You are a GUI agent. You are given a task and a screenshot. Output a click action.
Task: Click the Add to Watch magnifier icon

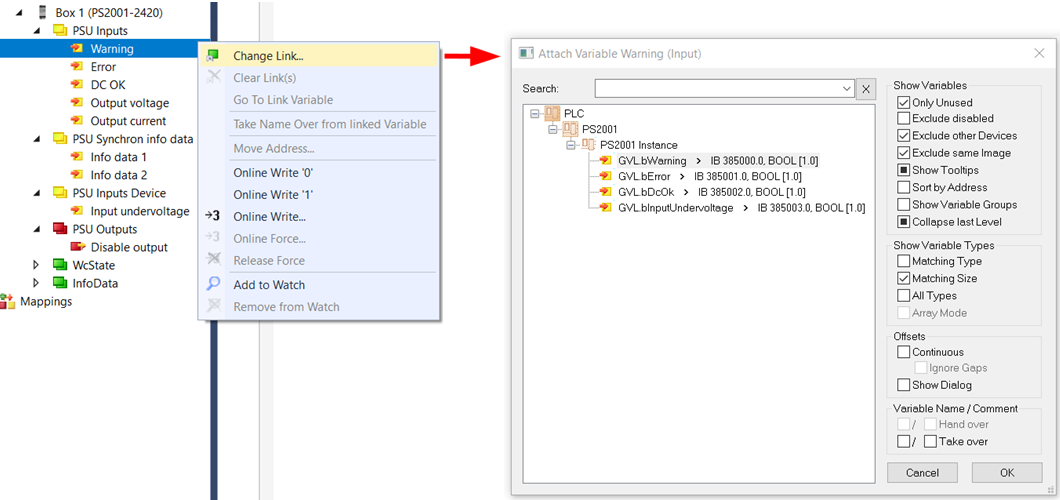coord(213,285)
